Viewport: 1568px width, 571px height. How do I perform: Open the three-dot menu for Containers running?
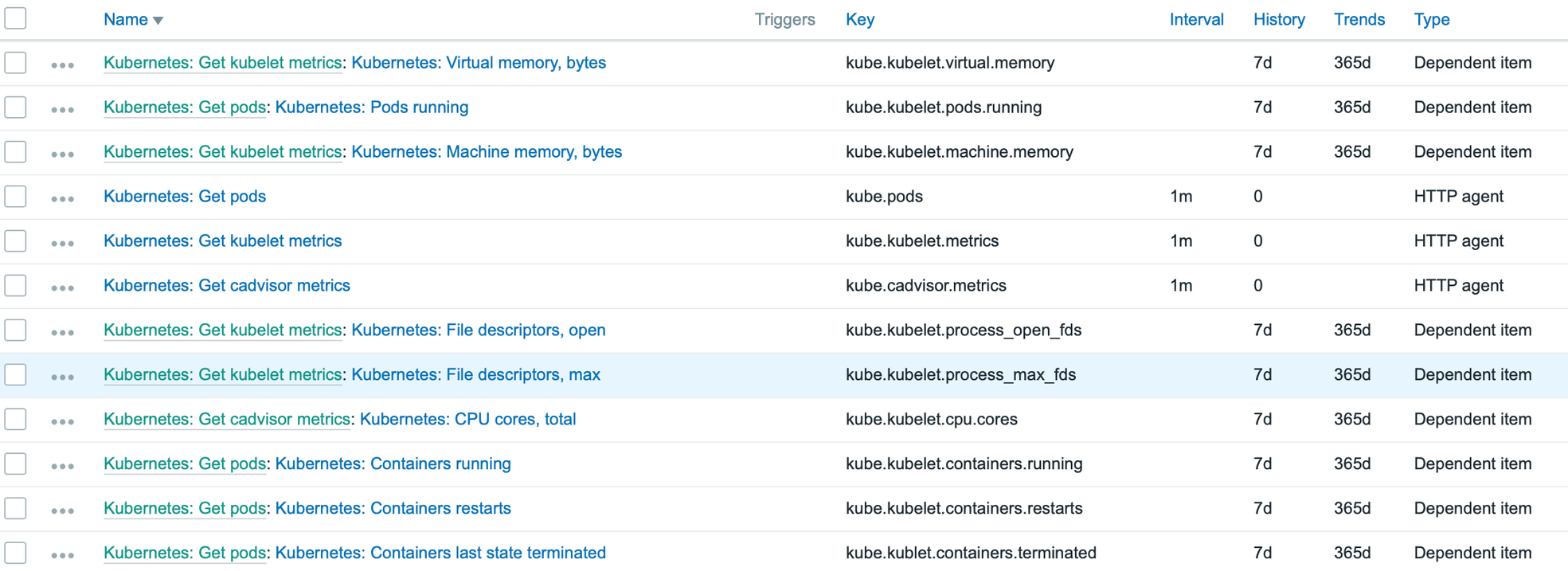(x=62, y=467)
